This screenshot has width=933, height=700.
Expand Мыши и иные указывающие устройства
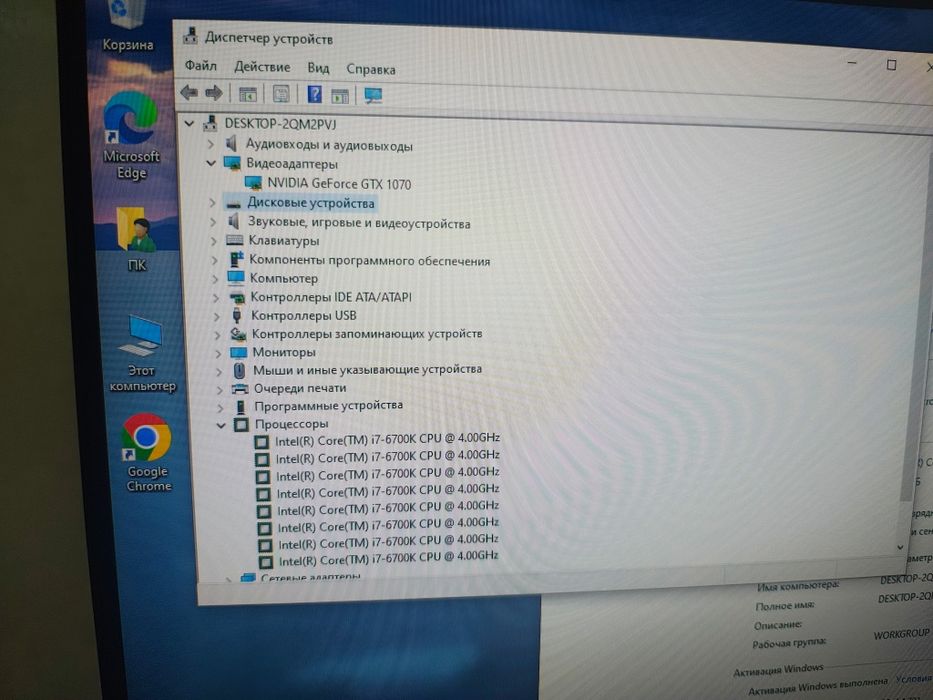[x=219, y=371]
